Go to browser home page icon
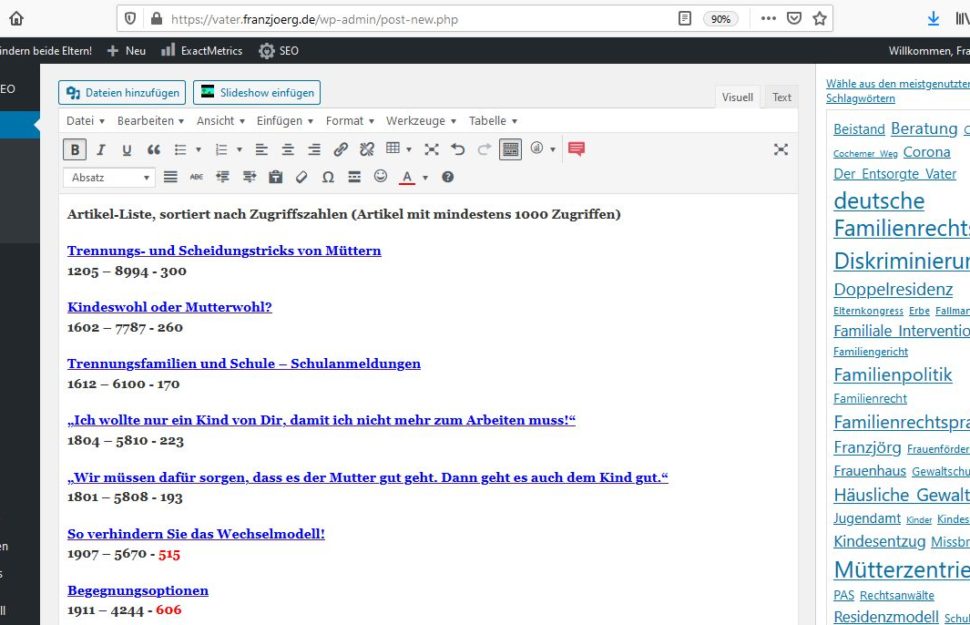Screen dimensions: 970x625 (17, 19)
